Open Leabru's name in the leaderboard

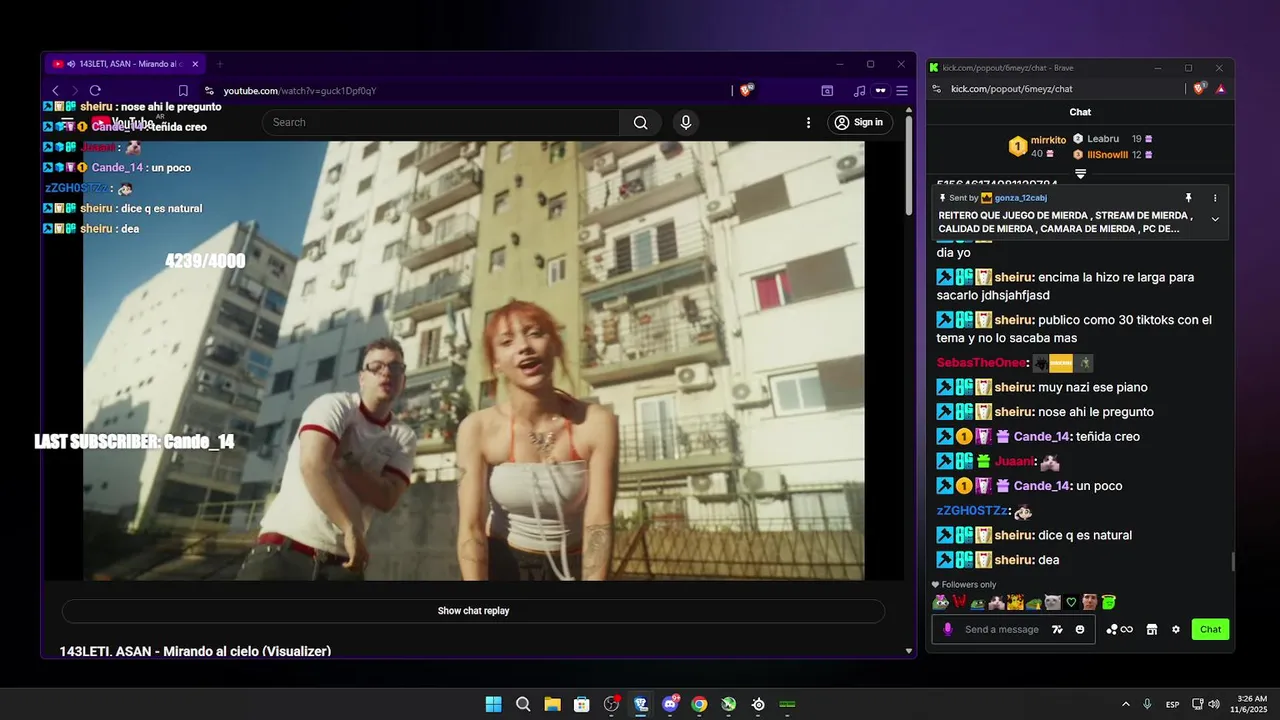click(x=1103, y=139)
